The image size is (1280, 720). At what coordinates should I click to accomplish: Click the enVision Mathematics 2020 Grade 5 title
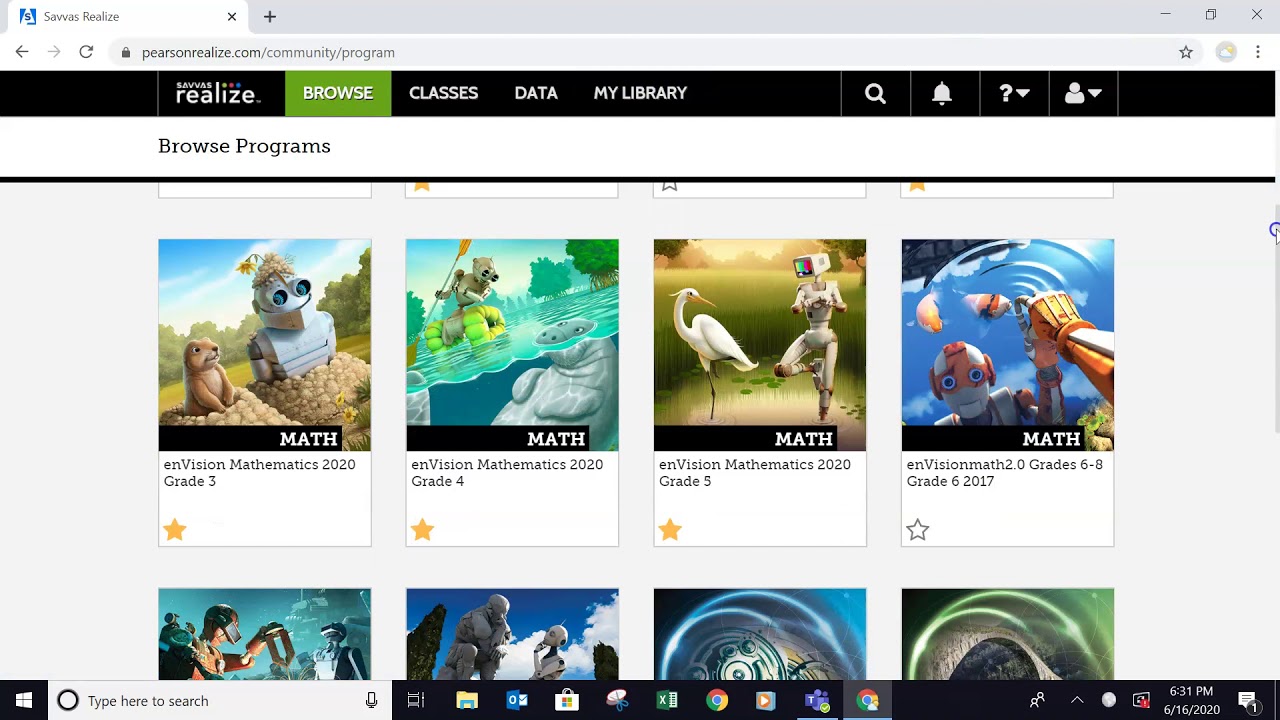(755, 473)
